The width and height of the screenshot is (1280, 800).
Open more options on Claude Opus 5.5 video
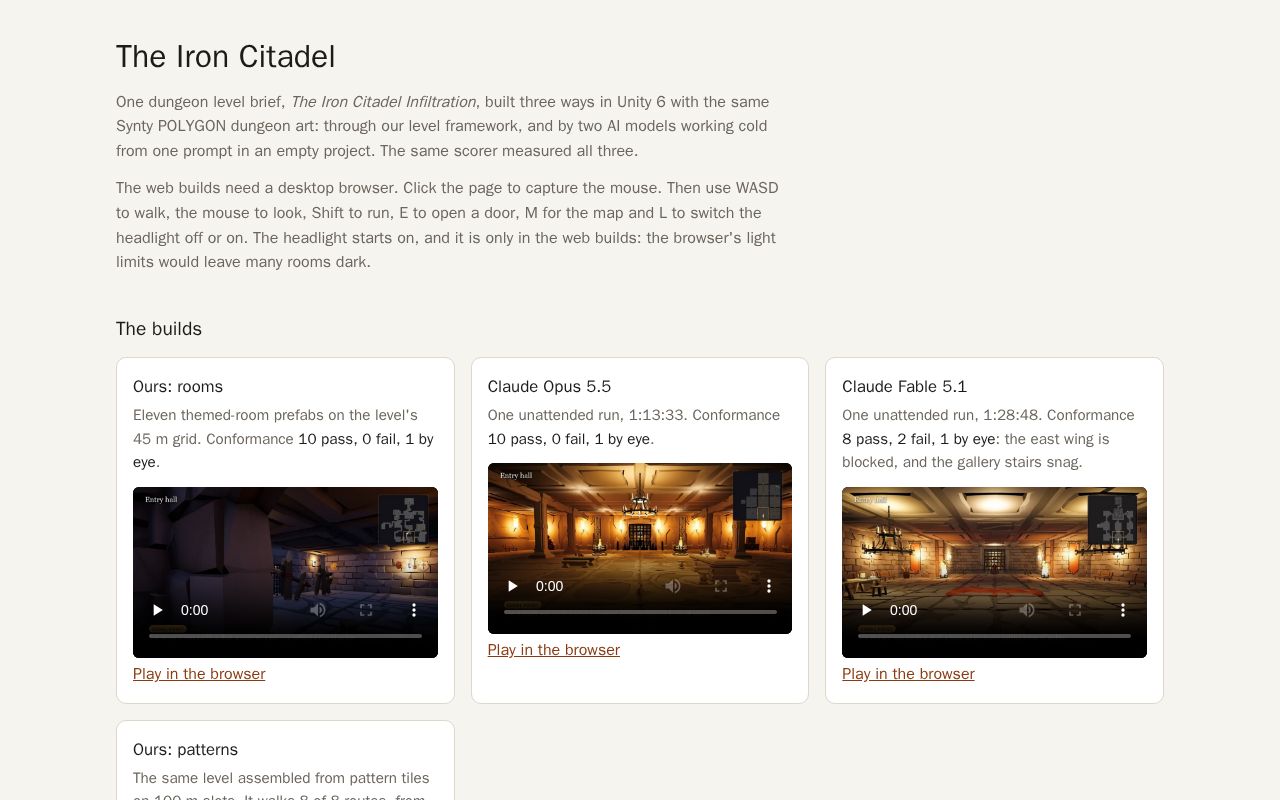(x=769, y=586)
